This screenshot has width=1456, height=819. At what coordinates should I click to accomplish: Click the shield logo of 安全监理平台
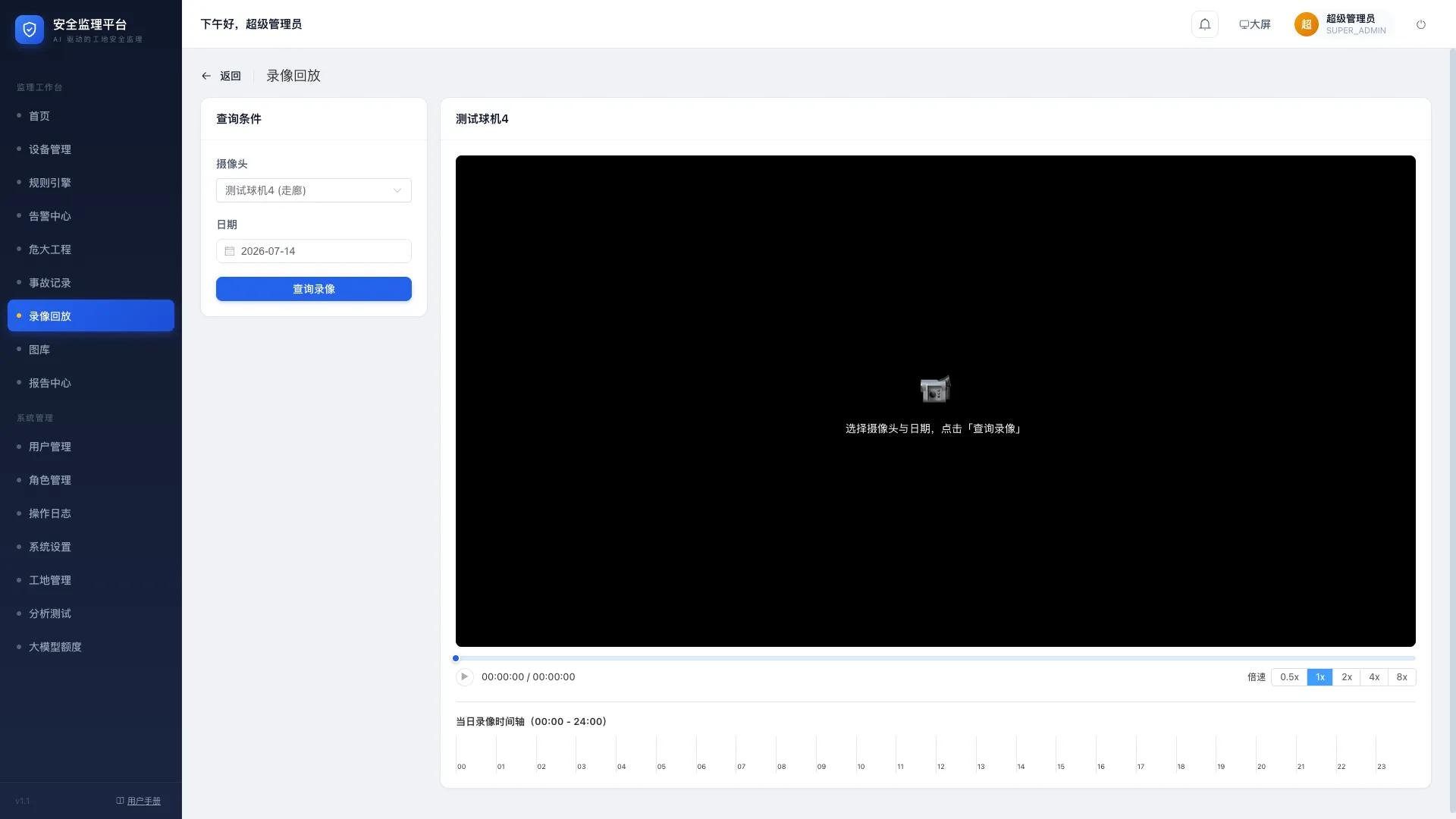pyautogui.click(x=30, y=30)
